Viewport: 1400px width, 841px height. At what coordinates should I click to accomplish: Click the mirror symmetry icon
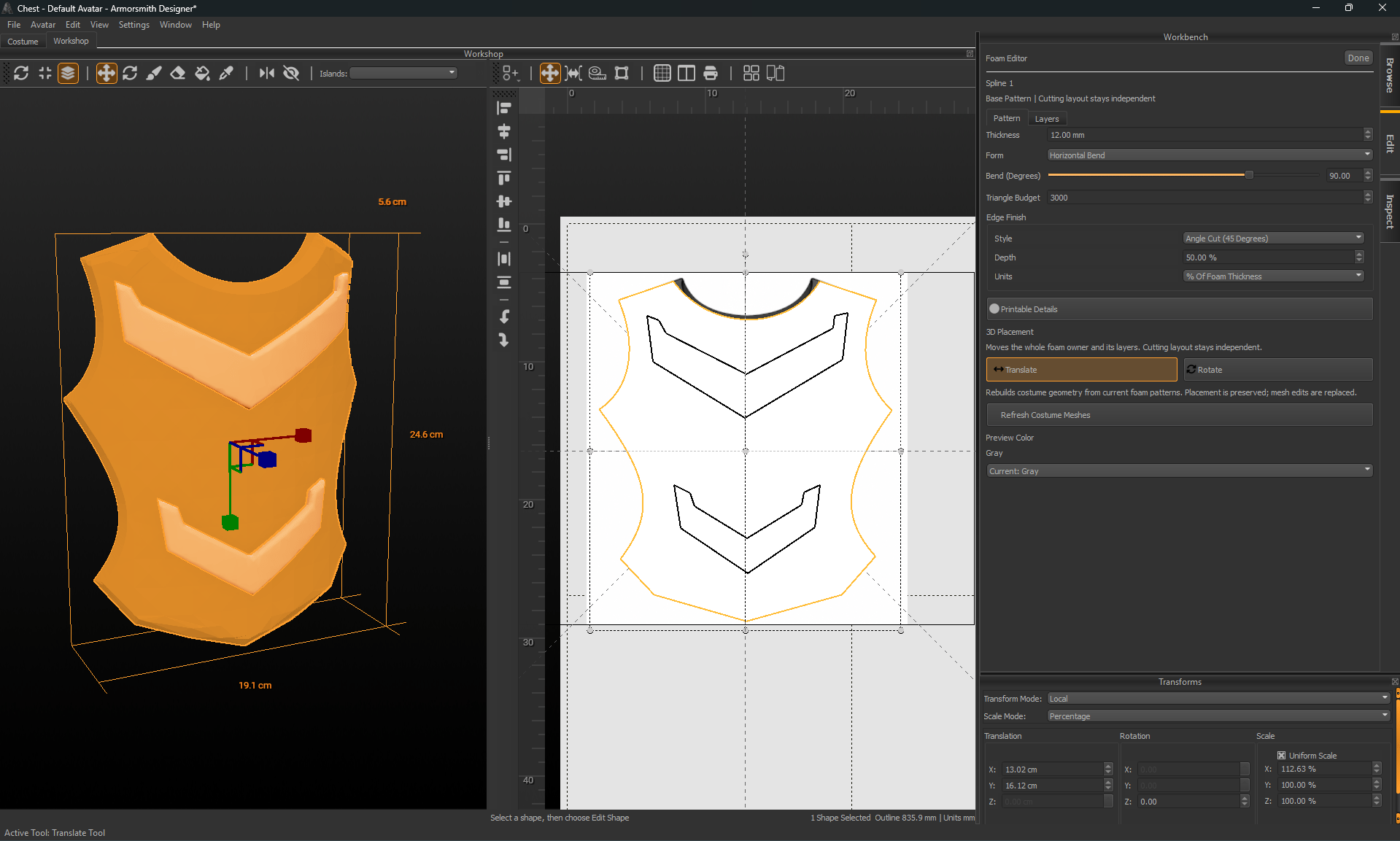[x=267, y=73]
